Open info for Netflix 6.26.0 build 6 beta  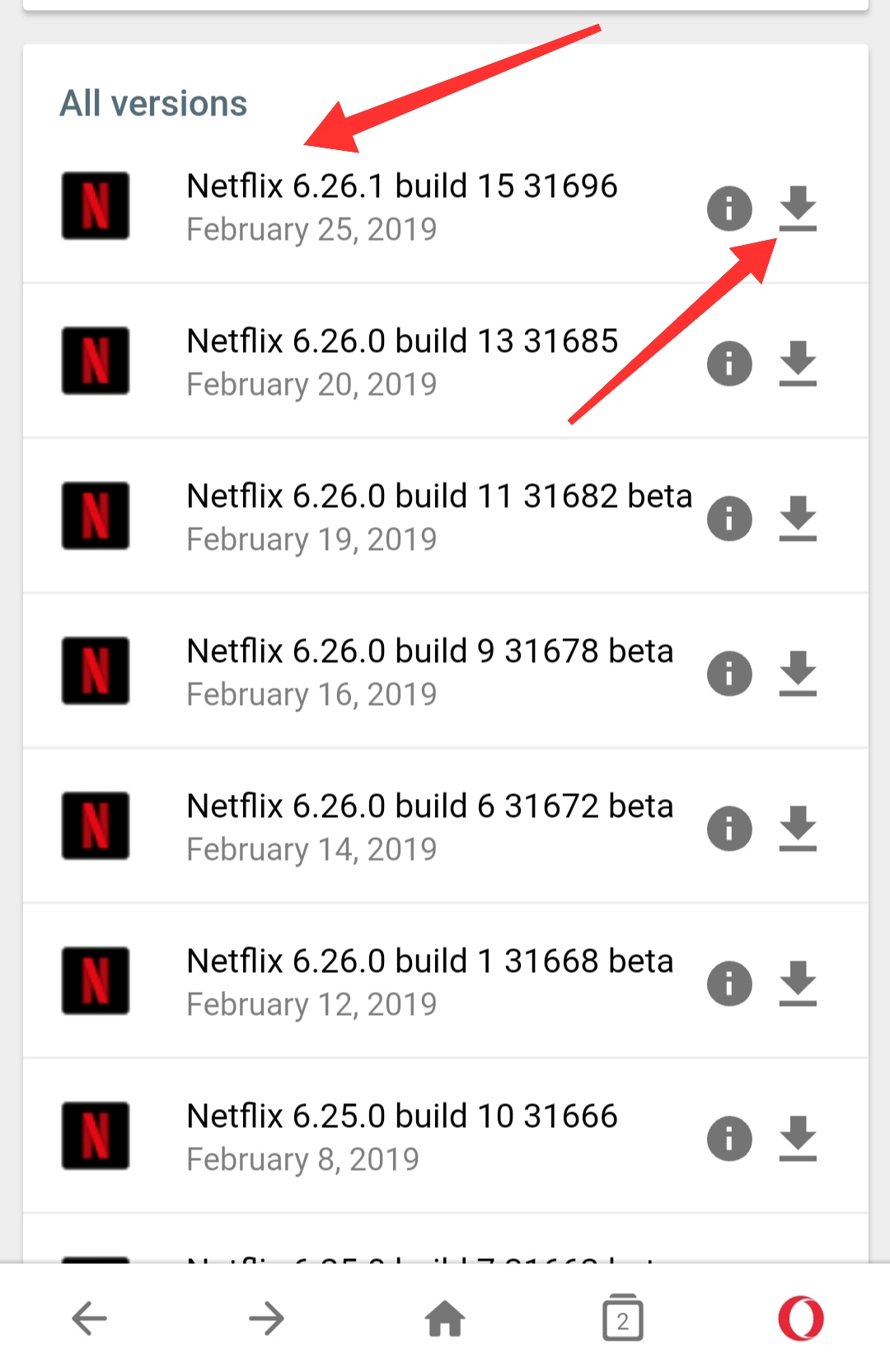point(729,829)
